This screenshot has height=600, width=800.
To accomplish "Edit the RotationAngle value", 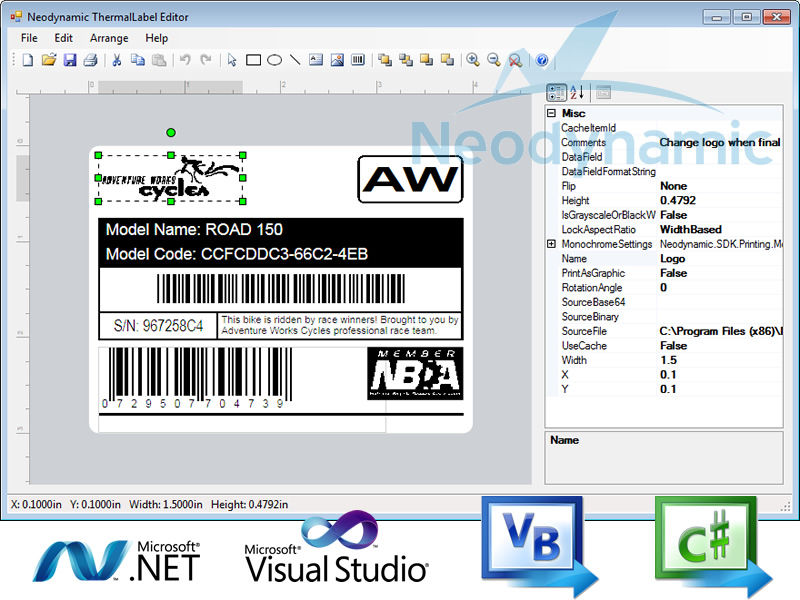I will (719, 287).
